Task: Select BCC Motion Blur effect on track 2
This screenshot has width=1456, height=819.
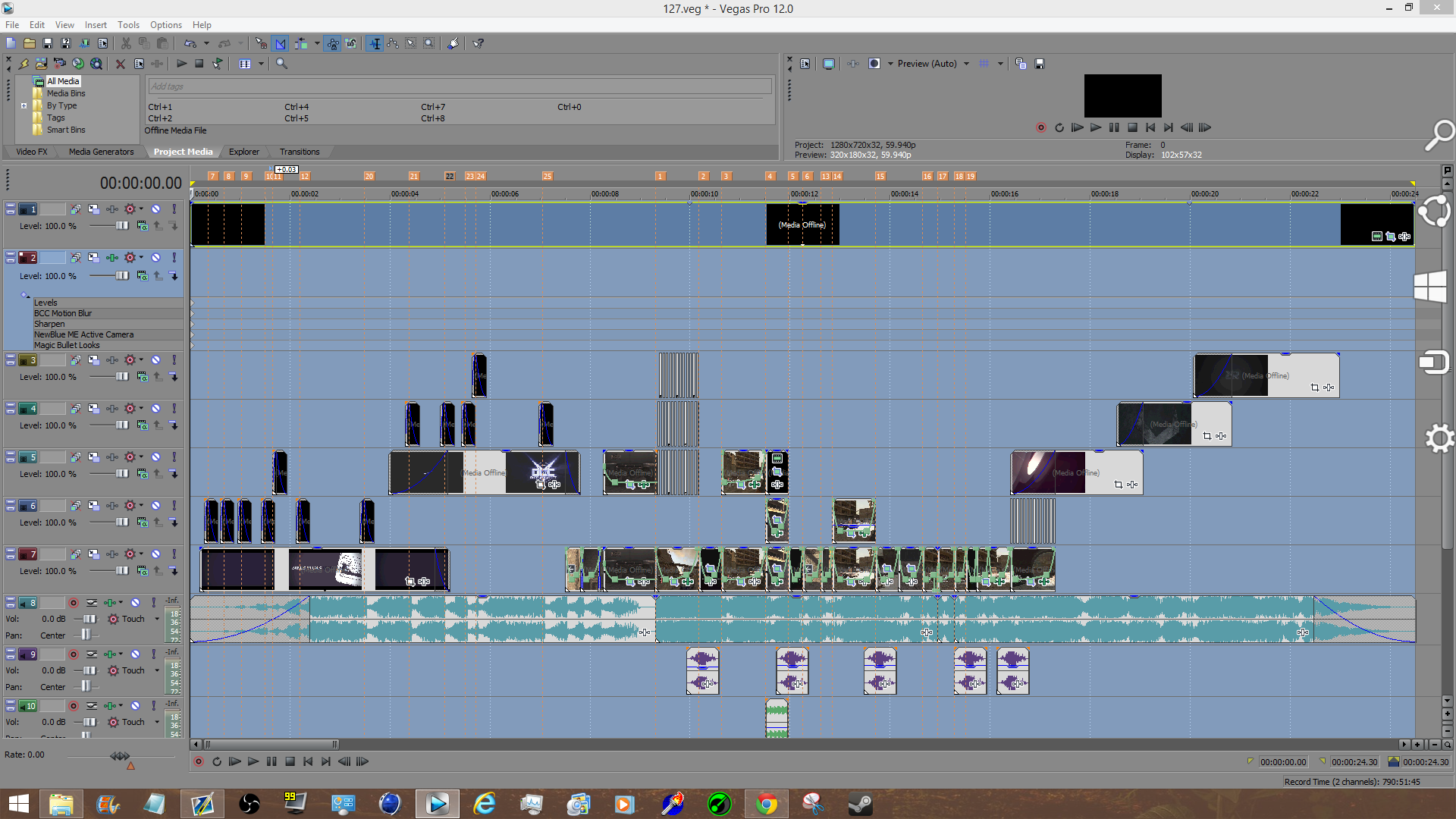Action: 62,313
